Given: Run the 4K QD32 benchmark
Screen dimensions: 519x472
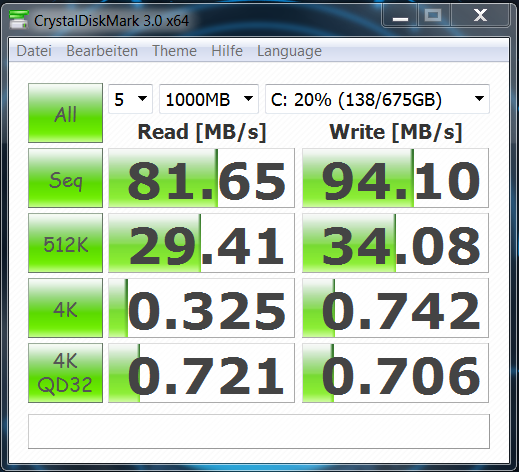Looking at the screenshot, I should coord(65,373).
